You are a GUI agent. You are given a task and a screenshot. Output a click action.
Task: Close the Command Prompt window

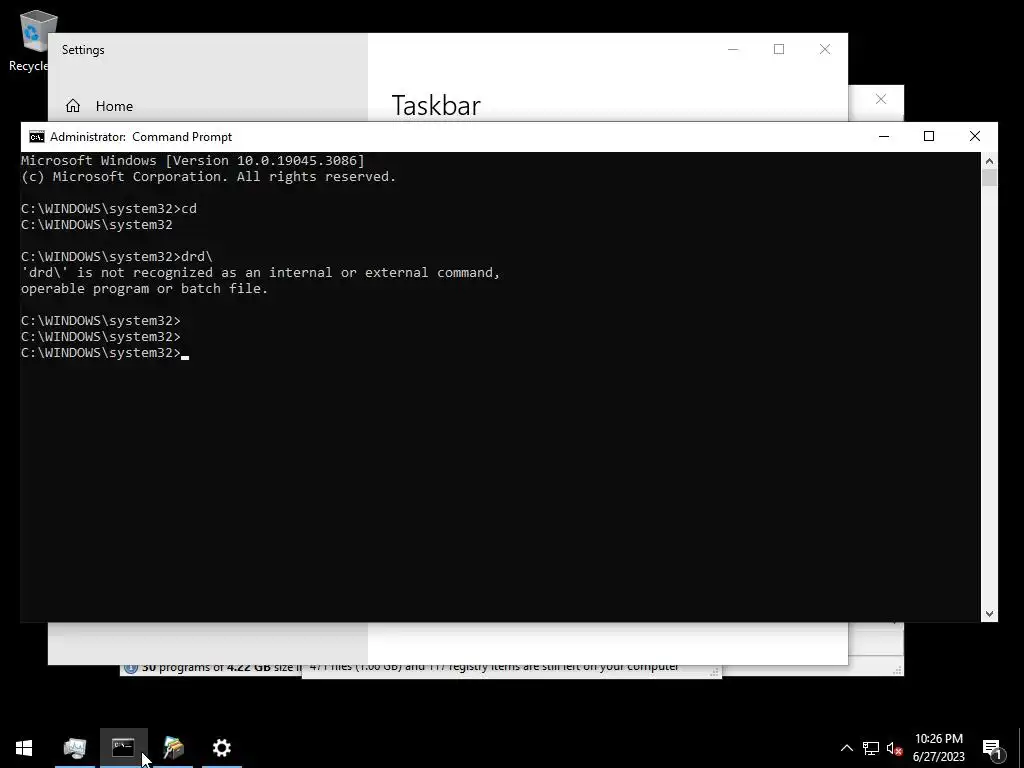(x=974, y=136)
